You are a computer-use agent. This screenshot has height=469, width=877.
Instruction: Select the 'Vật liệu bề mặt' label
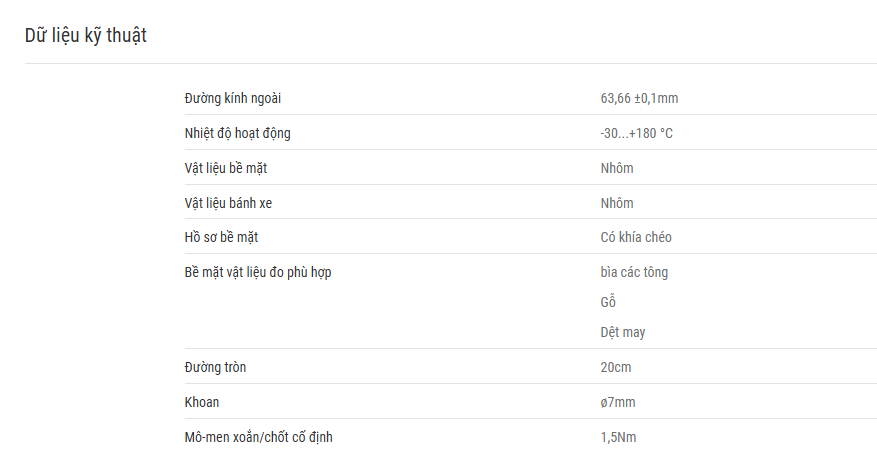click(x=226, y=168)
